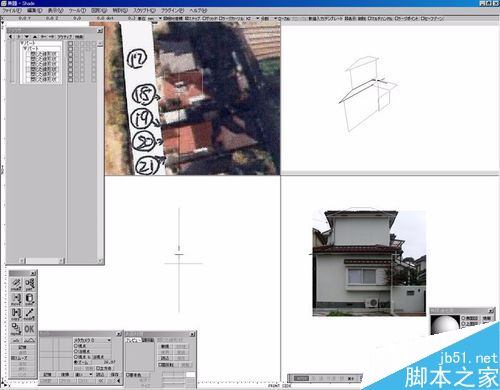
Task: Select the solid tool in the toolbox
Action: (30, 299)
